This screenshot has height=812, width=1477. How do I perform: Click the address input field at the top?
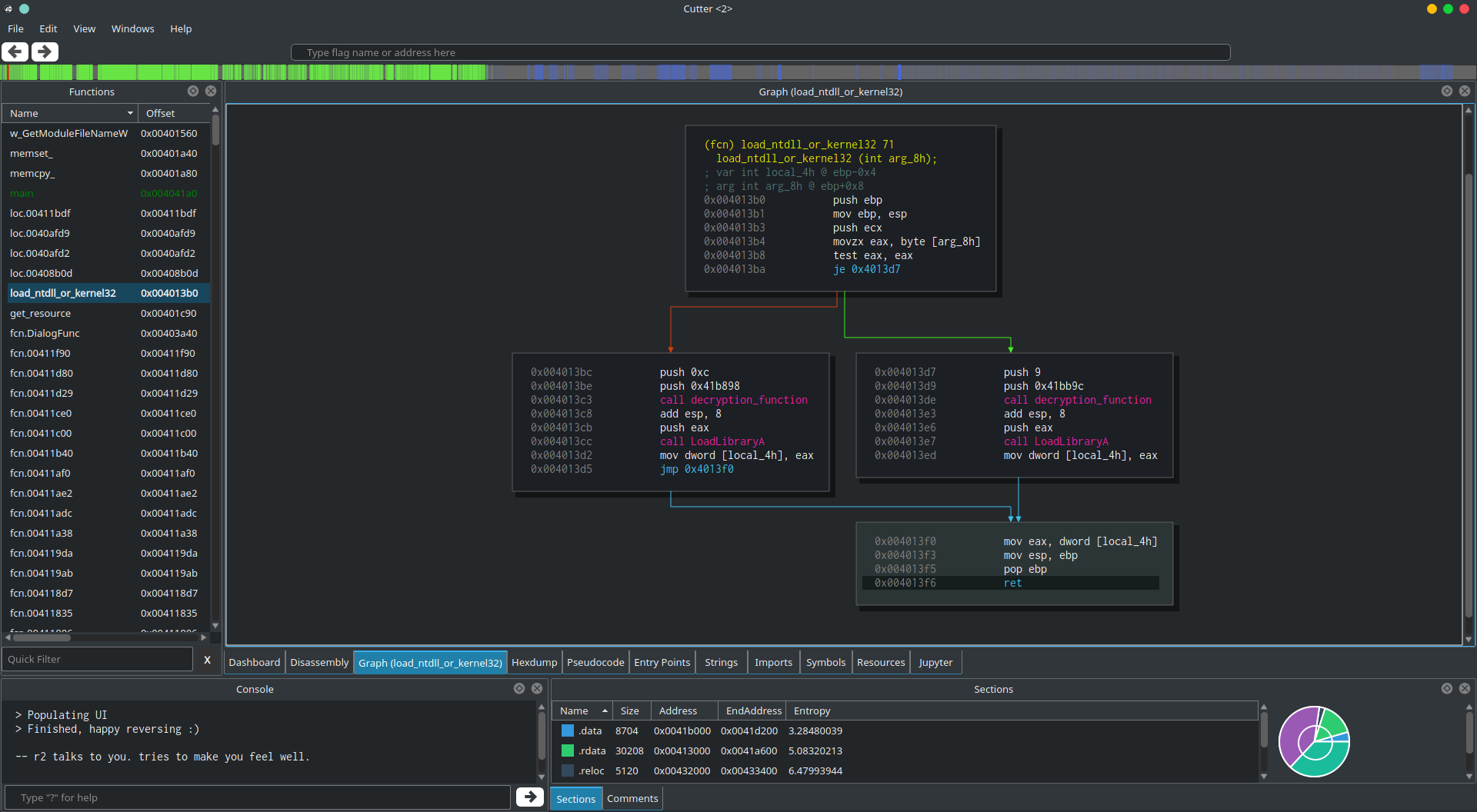[x=760, y=52]
